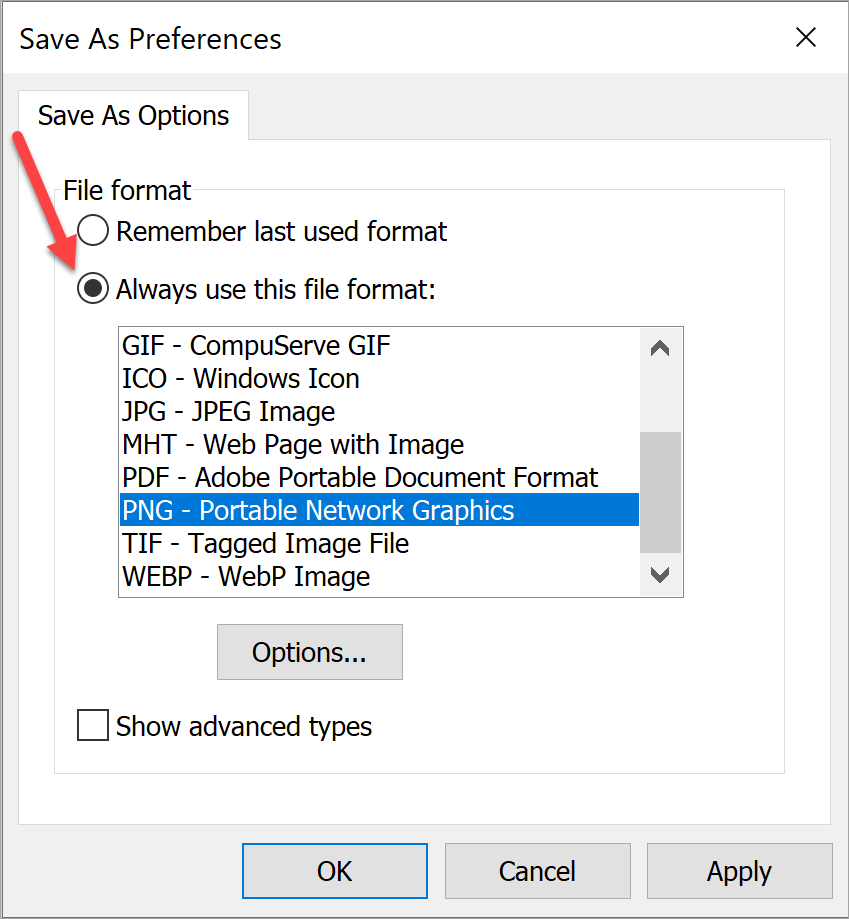
Task: Apply the Save As preferences
Action: point(739,871)
